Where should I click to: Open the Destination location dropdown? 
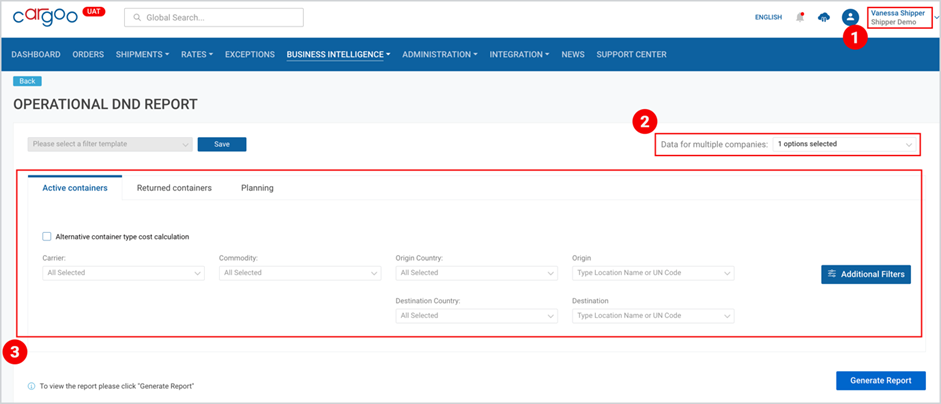point(653,316)
